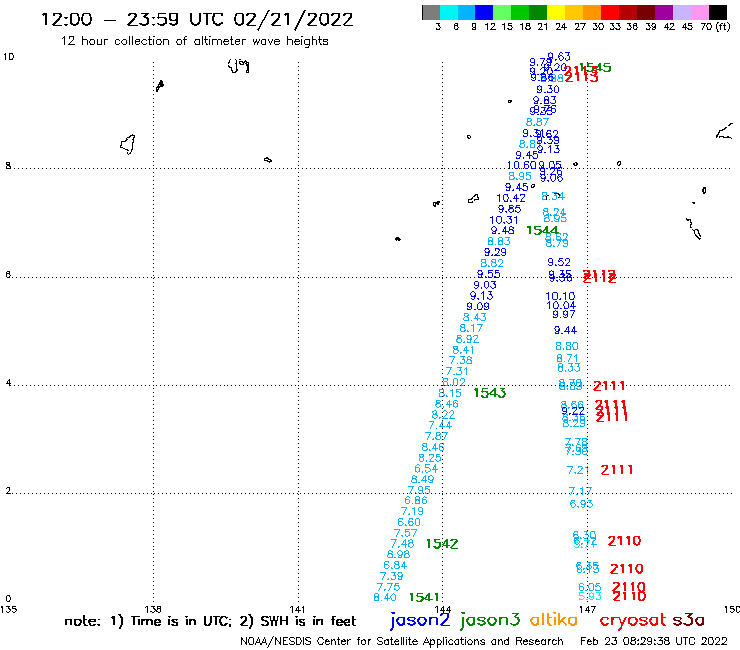
Task: Click the Feb 23 08:29:38 UTC timestamp
Action: click(x=654, y=641)
